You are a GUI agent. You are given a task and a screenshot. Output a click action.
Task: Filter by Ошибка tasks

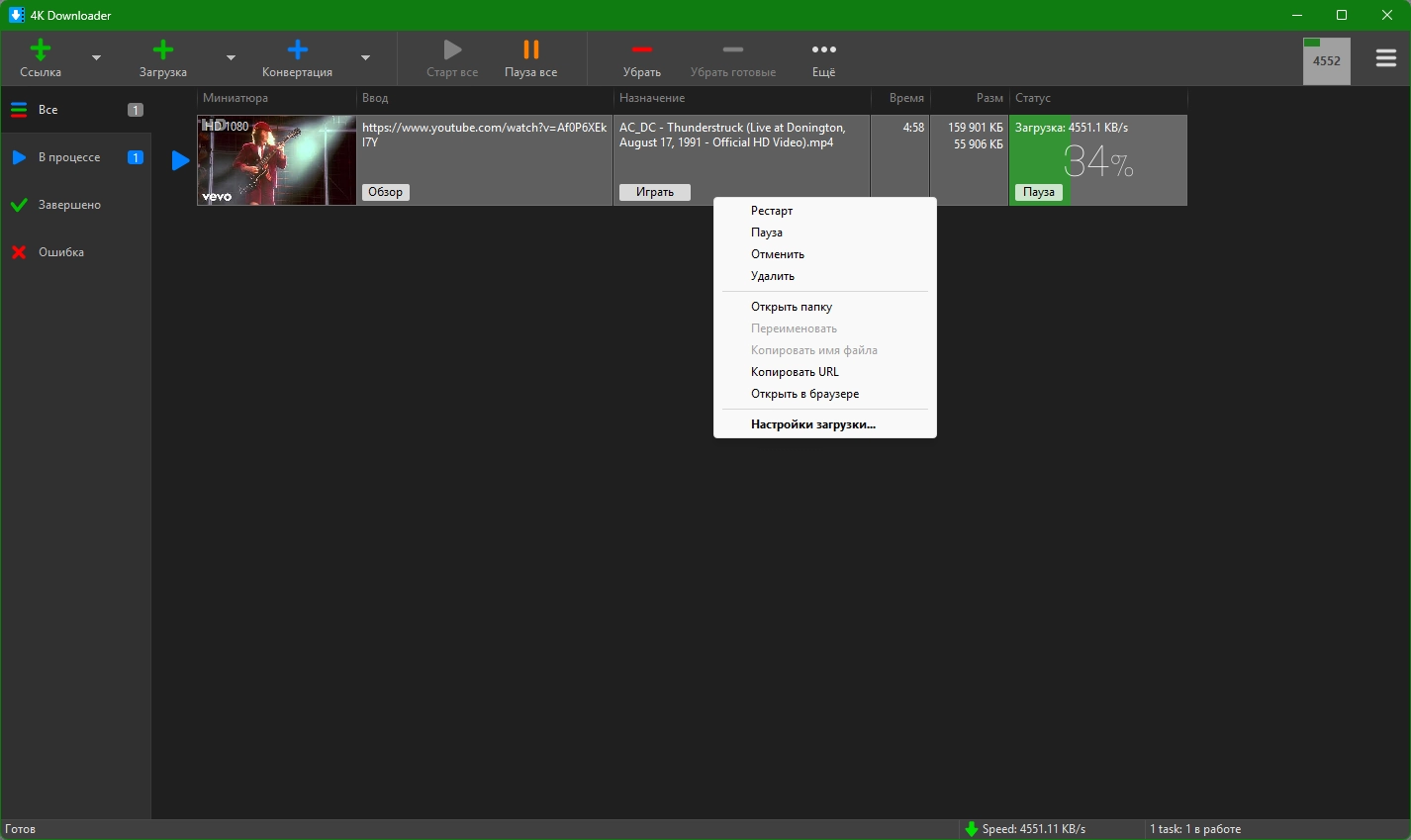[x=76, y=252]
